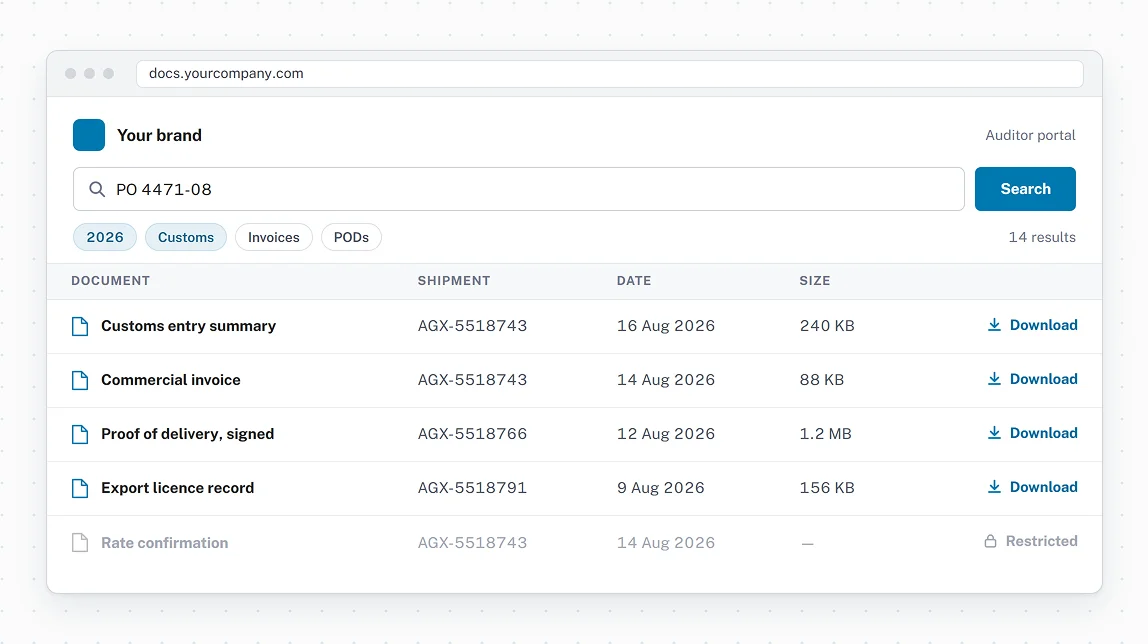1148x644 pixels.
Task: Open the Customs entry summary document name
Action: [x=188, y=326]
